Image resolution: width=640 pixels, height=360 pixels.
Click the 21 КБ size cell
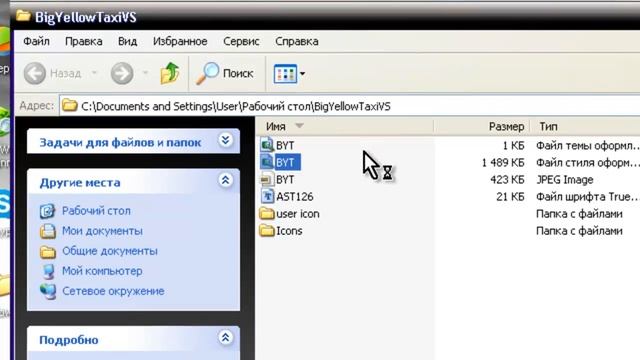coord(510,197)
